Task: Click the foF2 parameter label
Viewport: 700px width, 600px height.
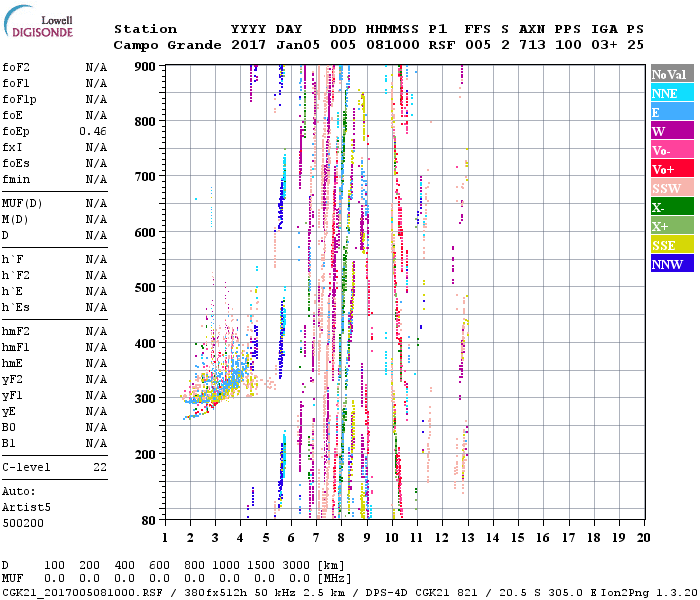Action: tap(16, 67)
